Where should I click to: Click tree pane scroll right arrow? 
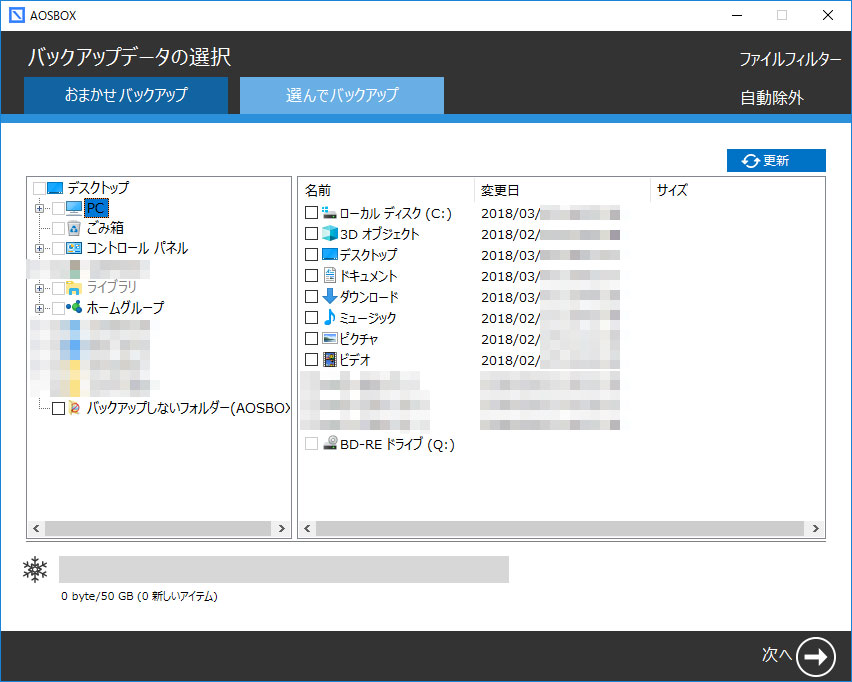[x=281, y=528]
